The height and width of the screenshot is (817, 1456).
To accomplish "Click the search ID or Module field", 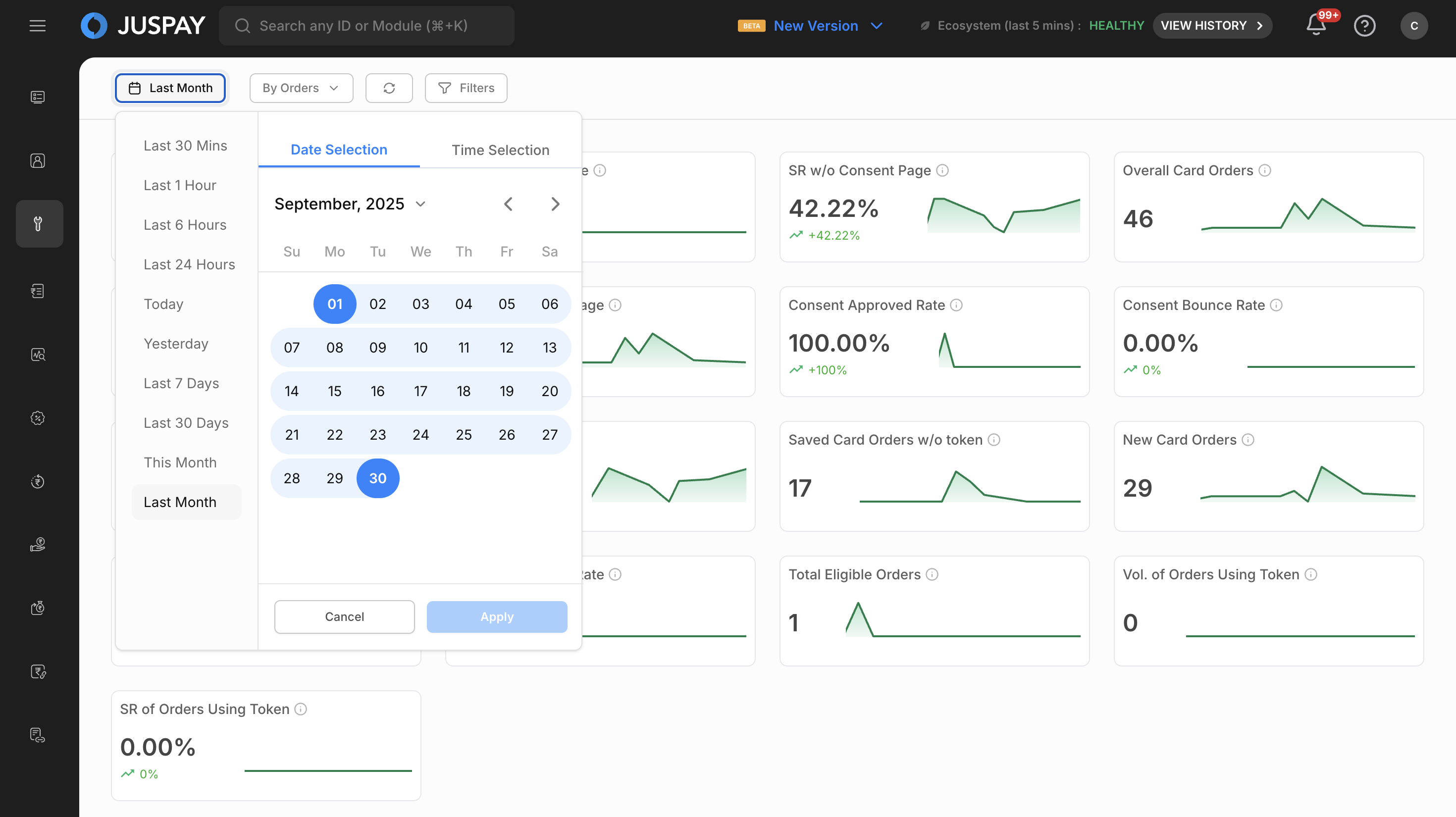I will [x=366, y=25].
